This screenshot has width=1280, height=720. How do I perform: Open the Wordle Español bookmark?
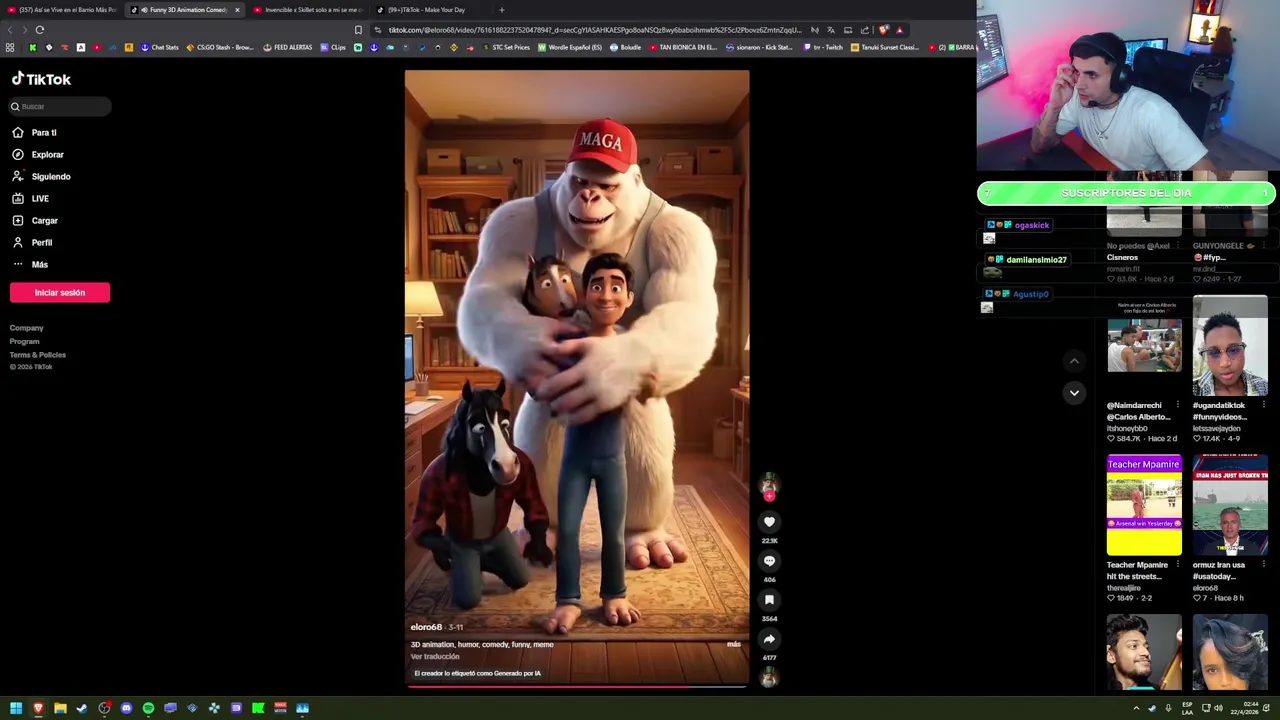pos(570,47)
